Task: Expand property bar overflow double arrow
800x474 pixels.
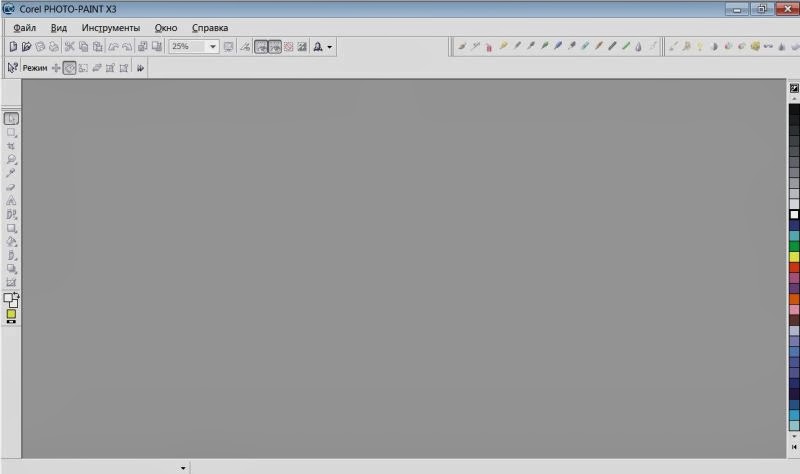Action: tap(140, 68)
